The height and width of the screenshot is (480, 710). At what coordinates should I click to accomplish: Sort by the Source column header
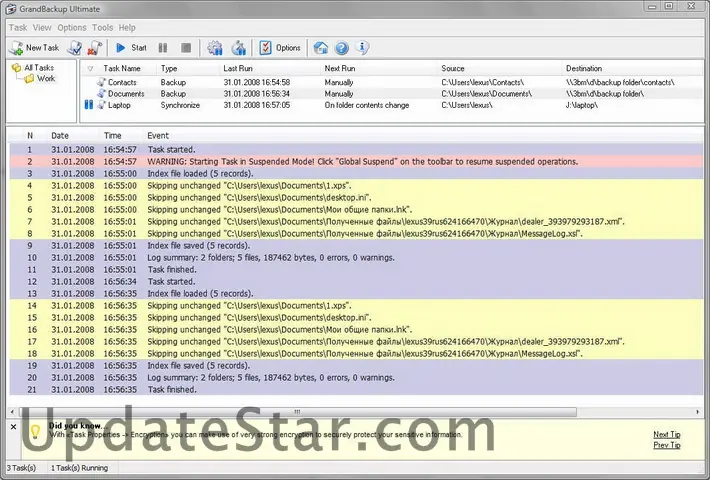tap(453, 68)
